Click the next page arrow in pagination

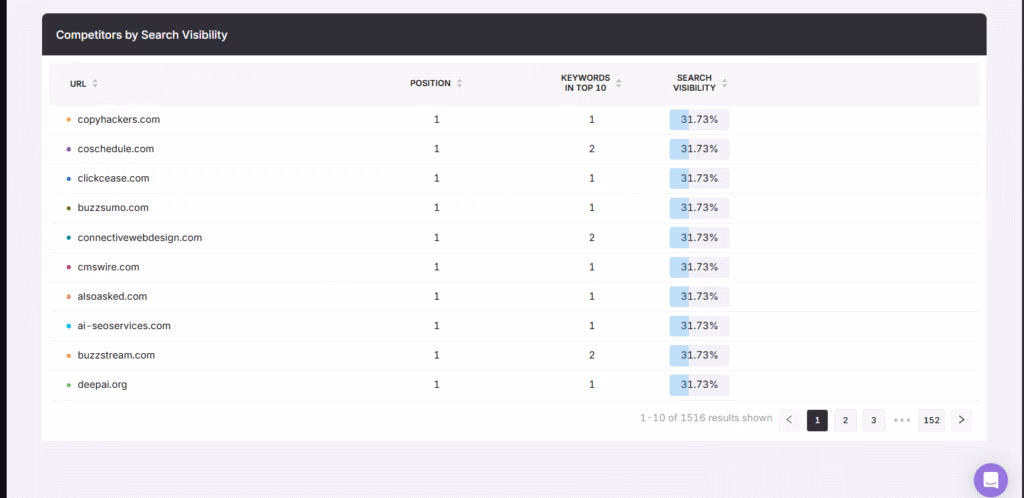[x=960, y=420]
